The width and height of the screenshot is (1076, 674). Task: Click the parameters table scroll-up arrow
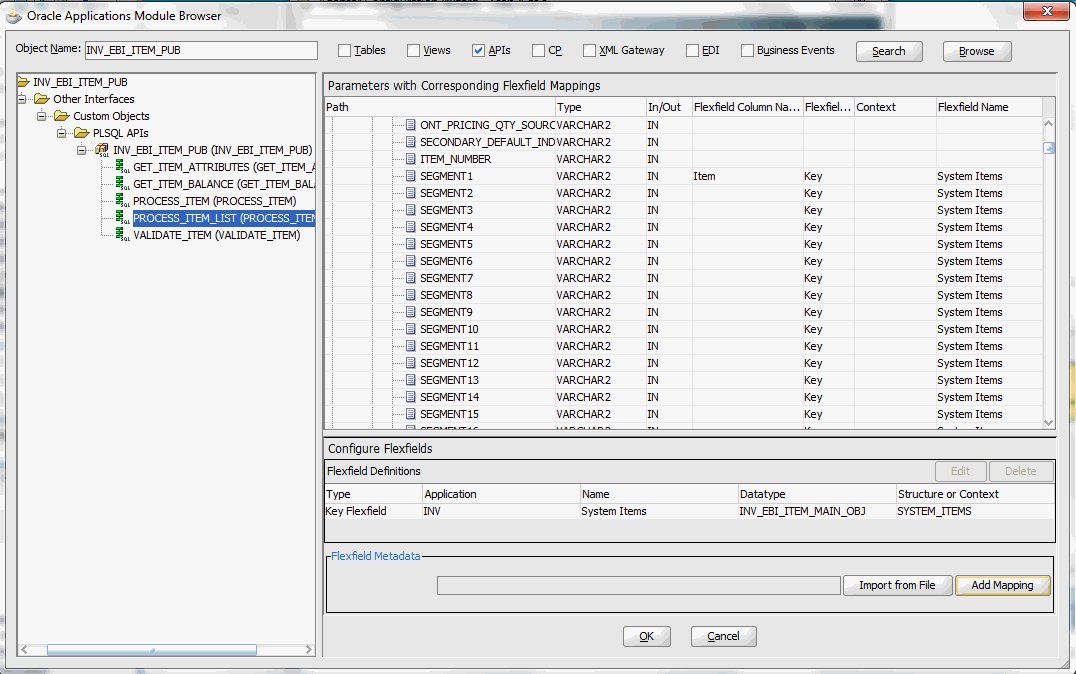(1049, 124)
